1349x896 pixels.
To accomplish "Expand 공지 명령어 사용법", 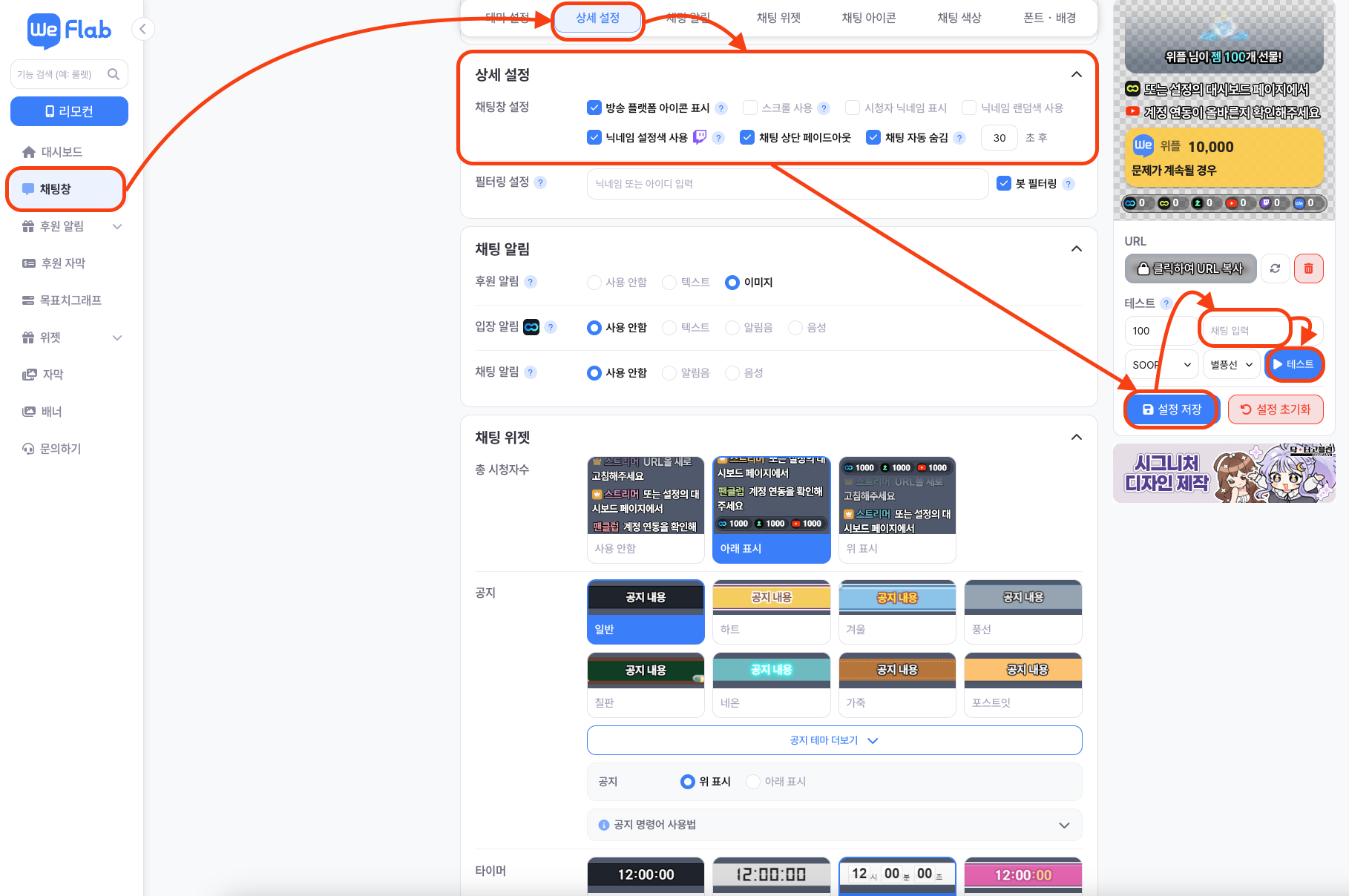I will [x=834, y=825].
